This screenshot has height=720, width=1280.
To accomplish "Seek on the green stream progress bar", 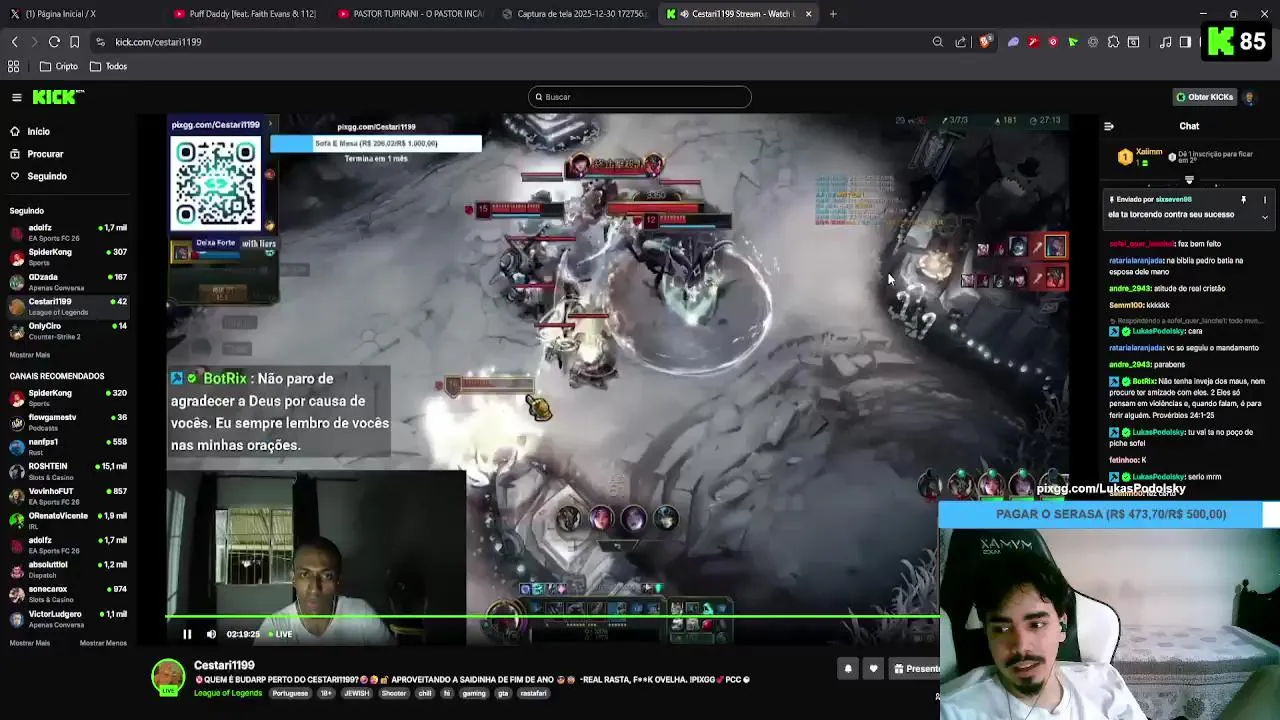I will coord(552,616).
